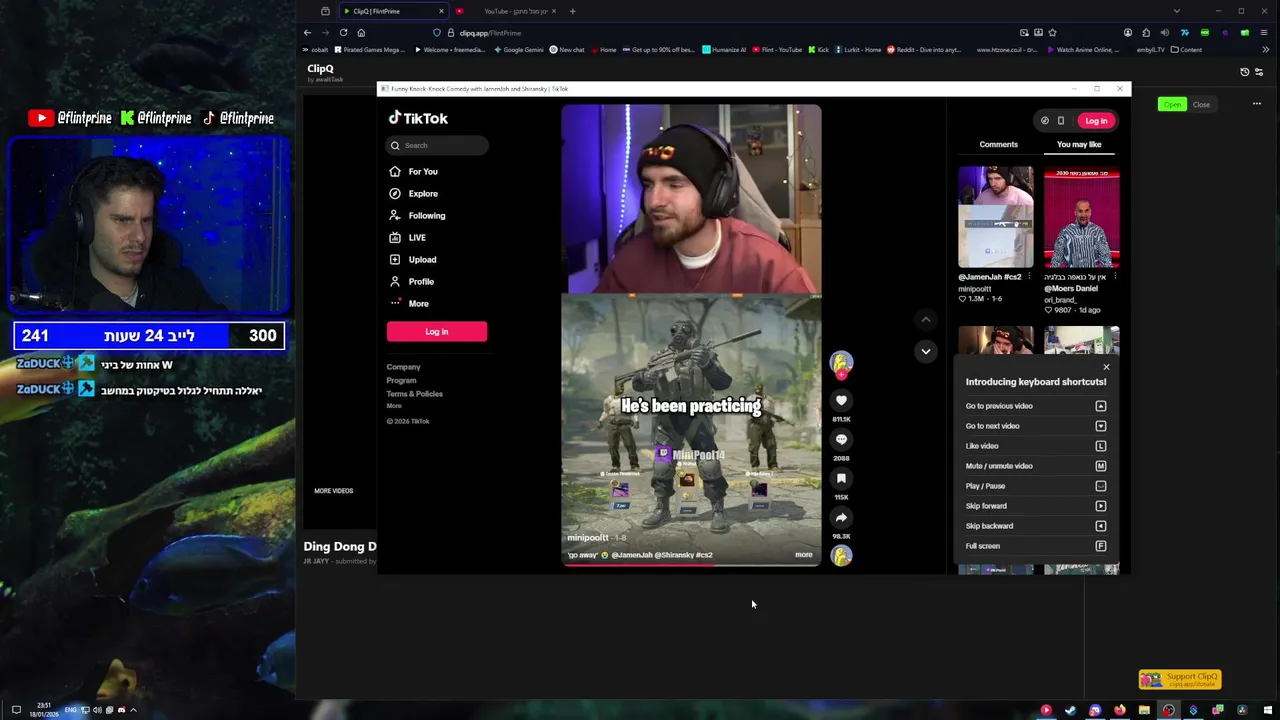Image resolution: width=1280 pixels, height=720 pixels.
Task: Open options for the @Moers Daniel card
Action: [x=1115, y=277]
